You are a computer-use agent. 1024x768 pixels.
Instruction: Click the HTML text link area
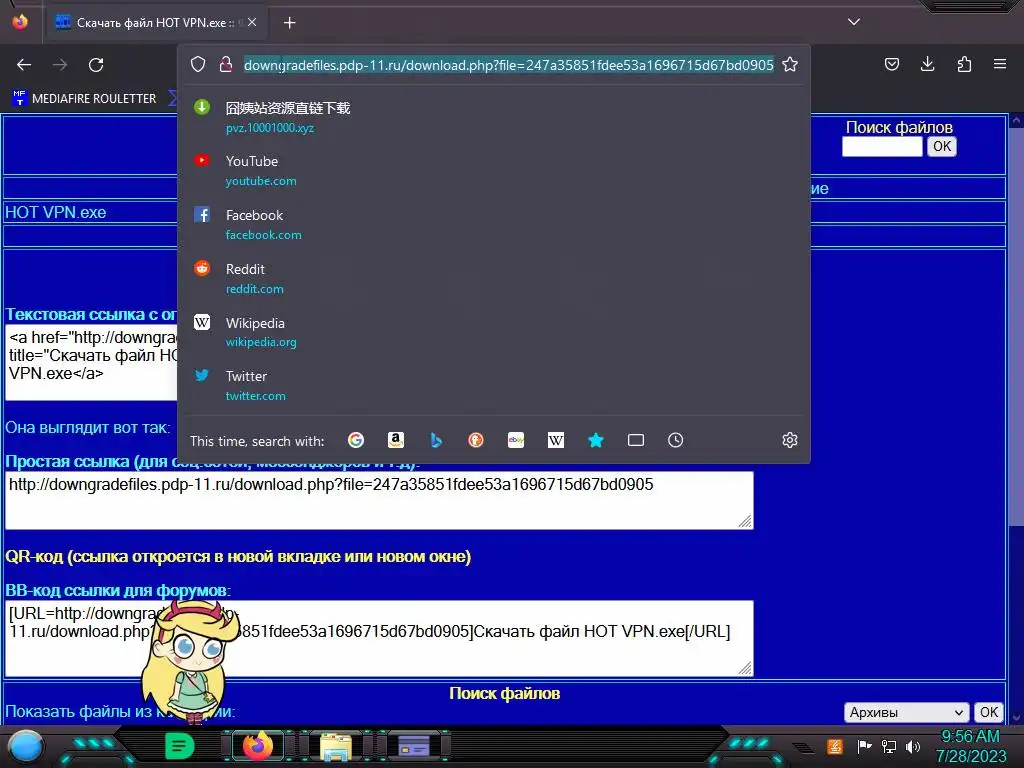(91, 363)
